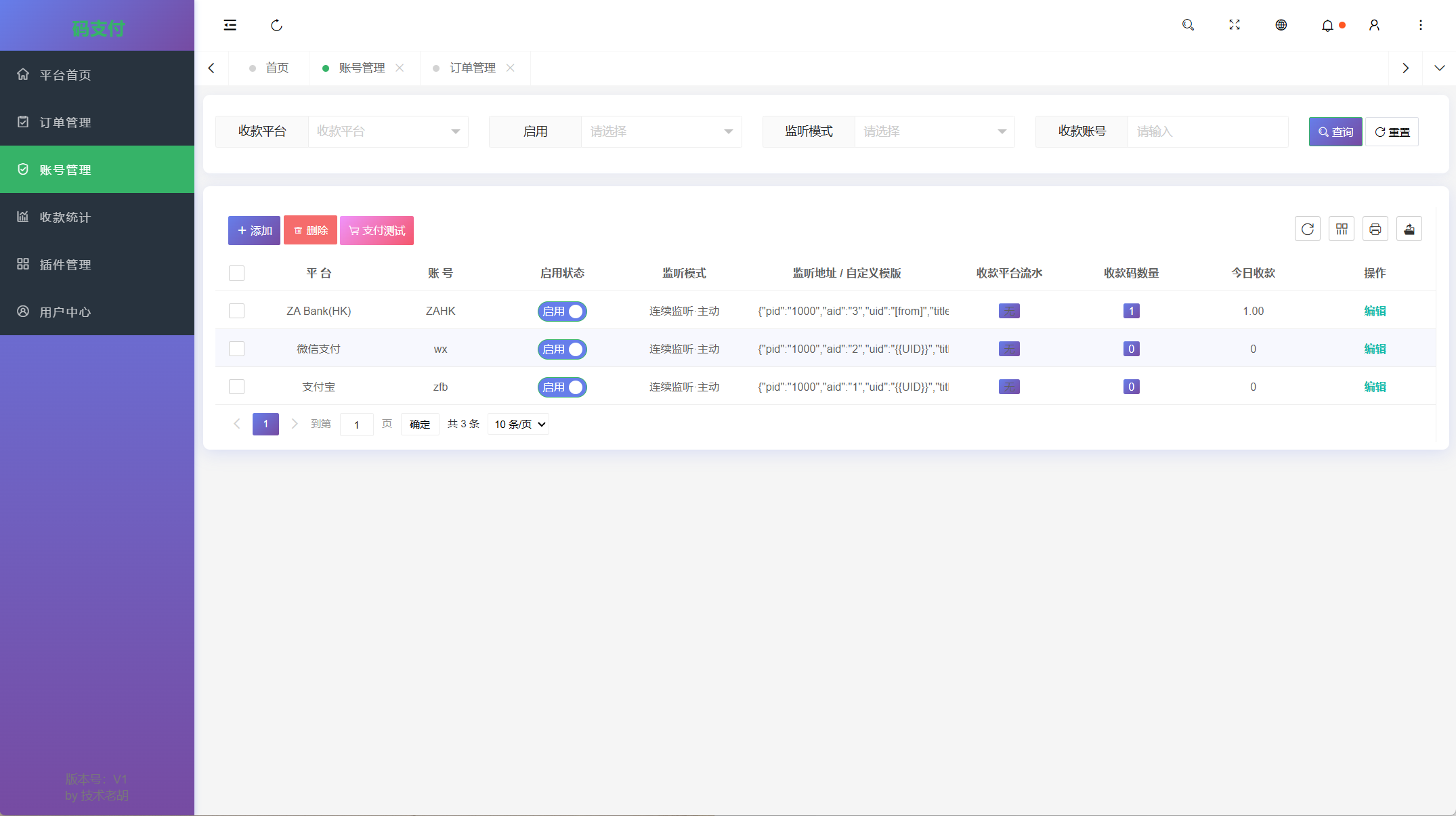Click the table print icon
The width and height of the screenshot is (1456, 816).
pyautogui.click(x=1375, y=230)
